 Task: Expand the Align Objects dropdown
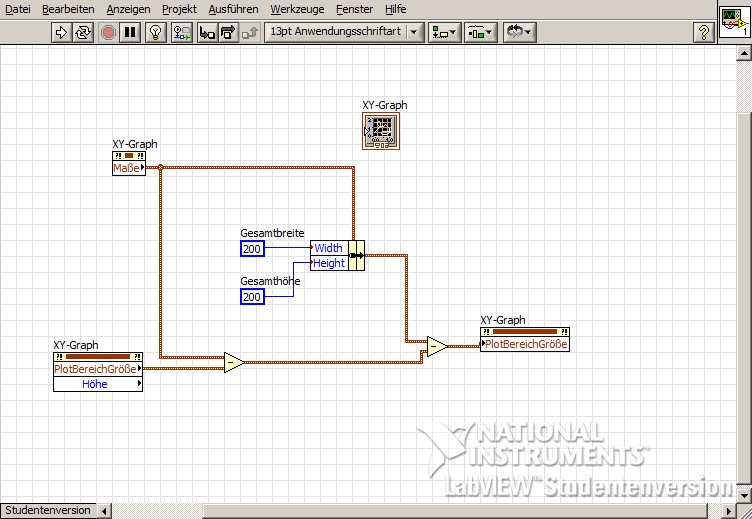pyautogui.click(x=443, y=32)
